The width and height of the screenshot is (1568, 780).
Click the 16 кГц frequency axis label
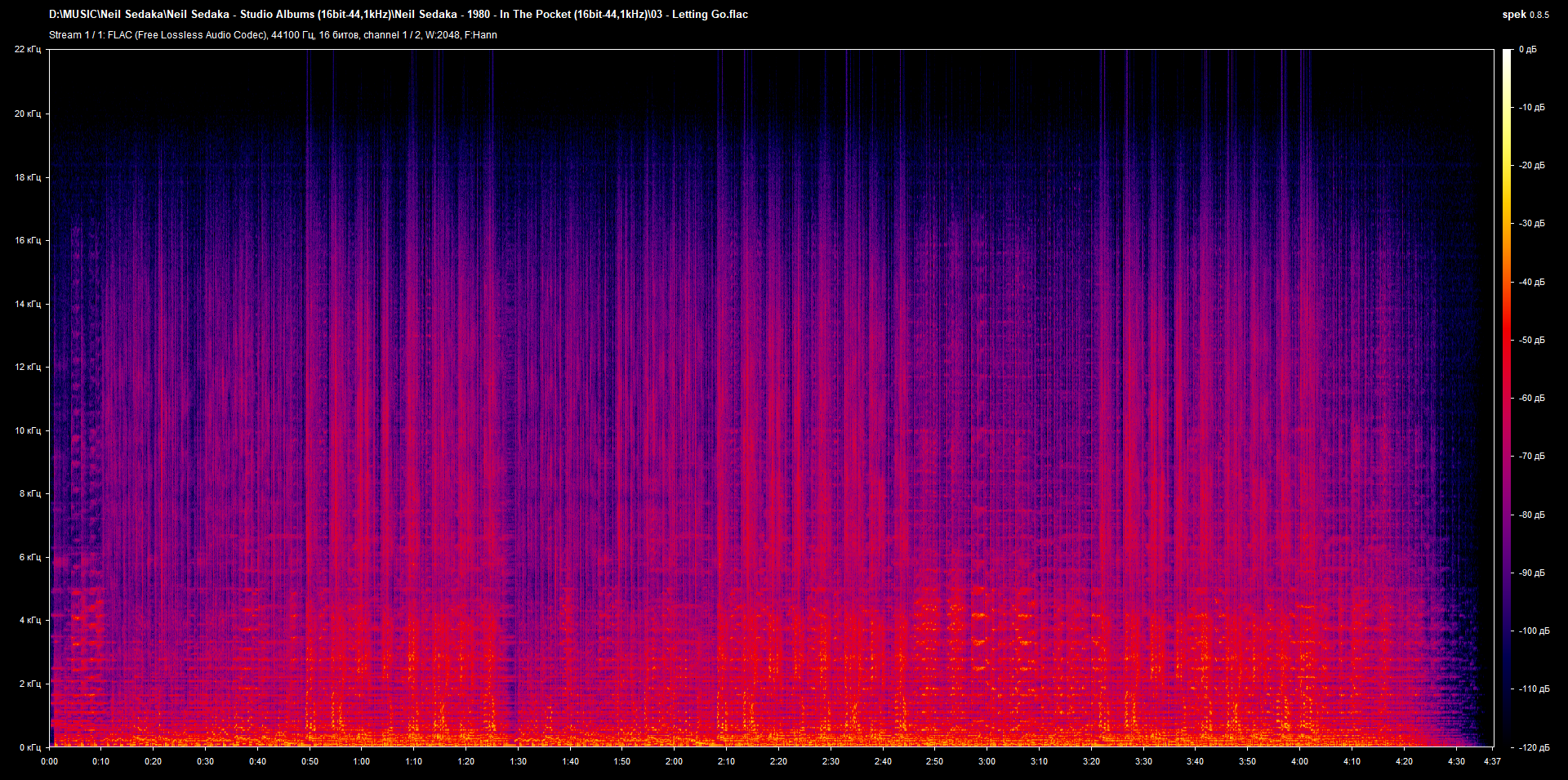pos(28,240)
